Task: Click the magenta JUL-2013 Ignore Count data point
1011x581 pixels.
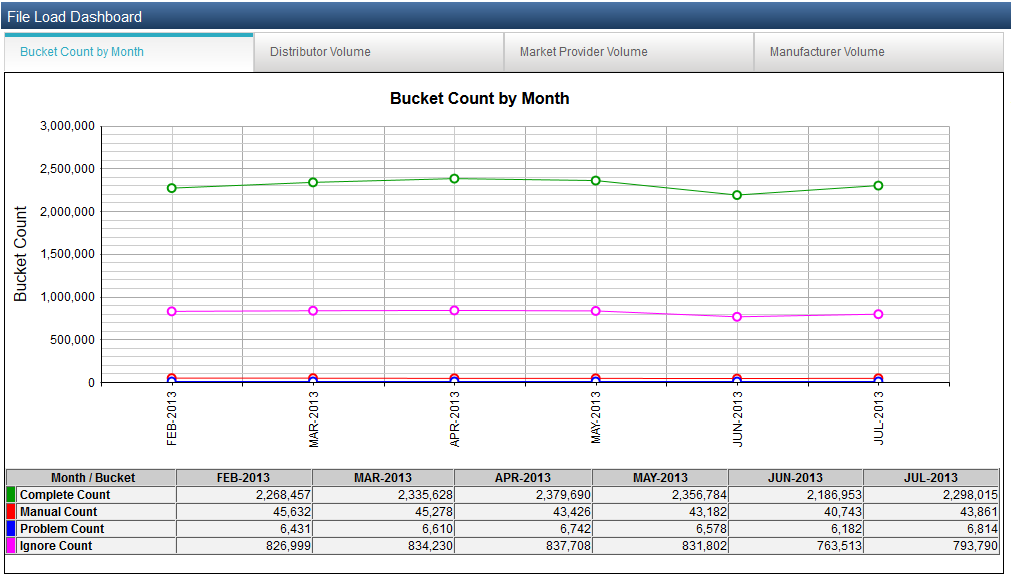Action: coord(878,314)
